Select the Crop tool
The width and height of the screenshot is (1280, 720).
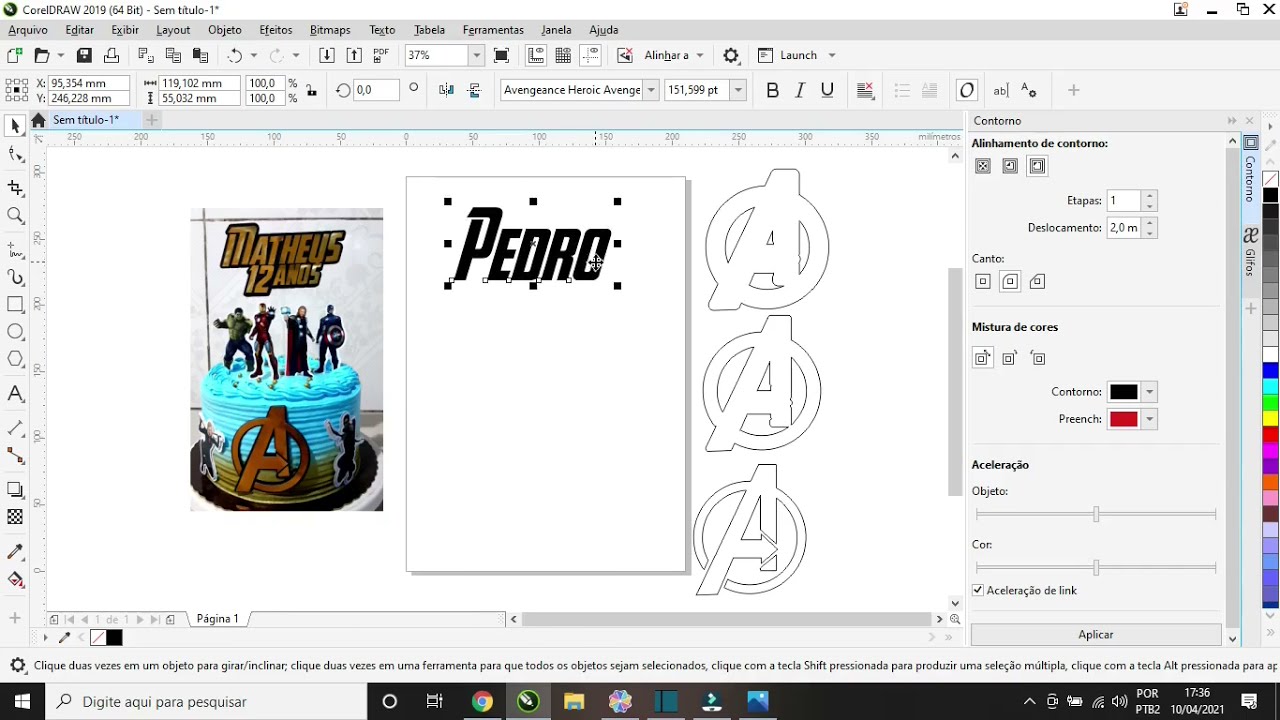(15, 188)
